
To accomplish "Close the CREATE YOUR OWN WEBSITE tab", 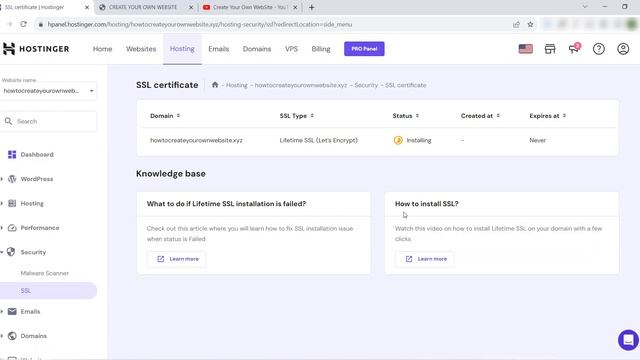I will [x=191, y=7].
